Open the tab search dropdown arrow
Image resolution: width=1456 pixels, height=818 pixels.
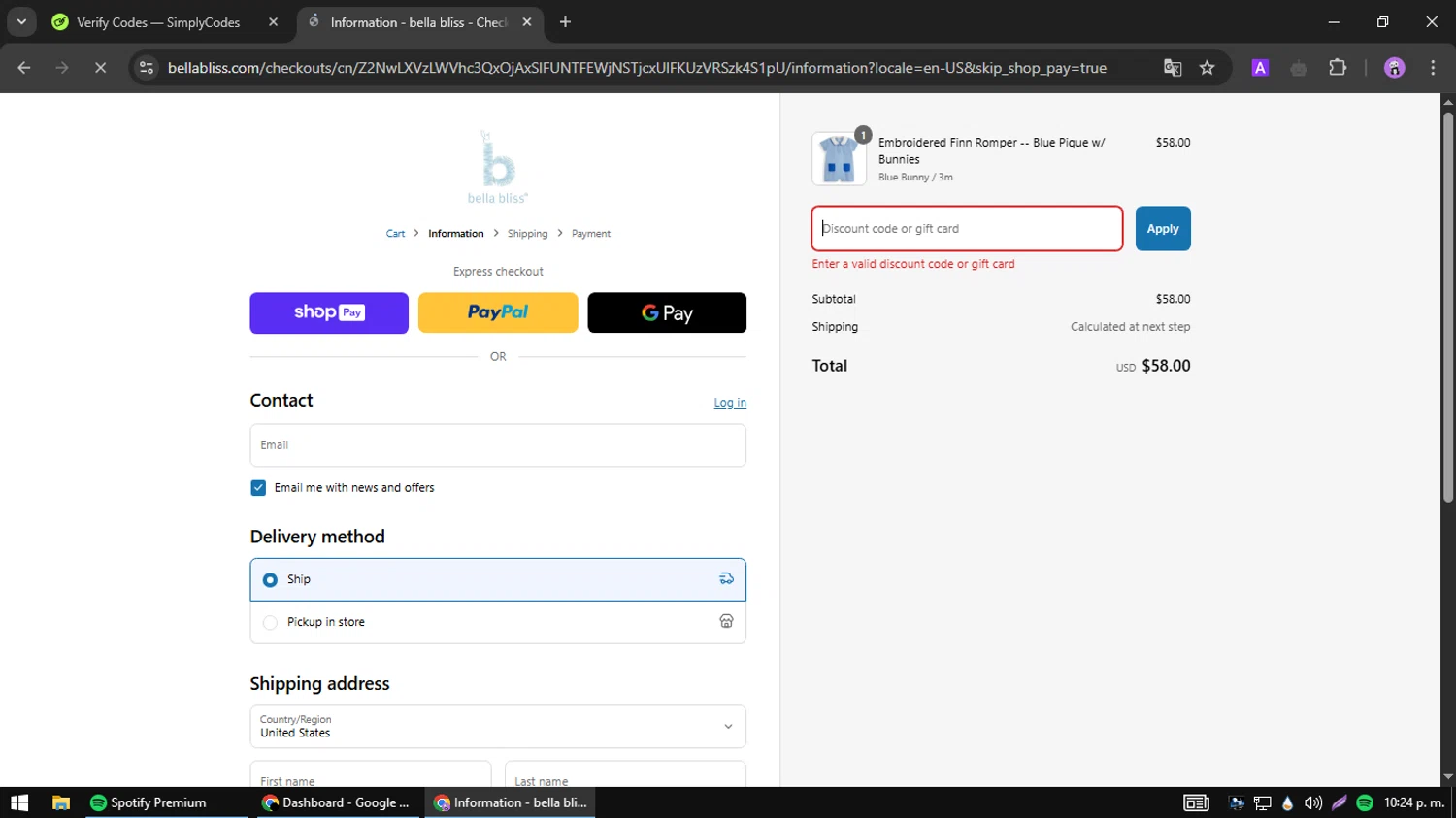21,21
